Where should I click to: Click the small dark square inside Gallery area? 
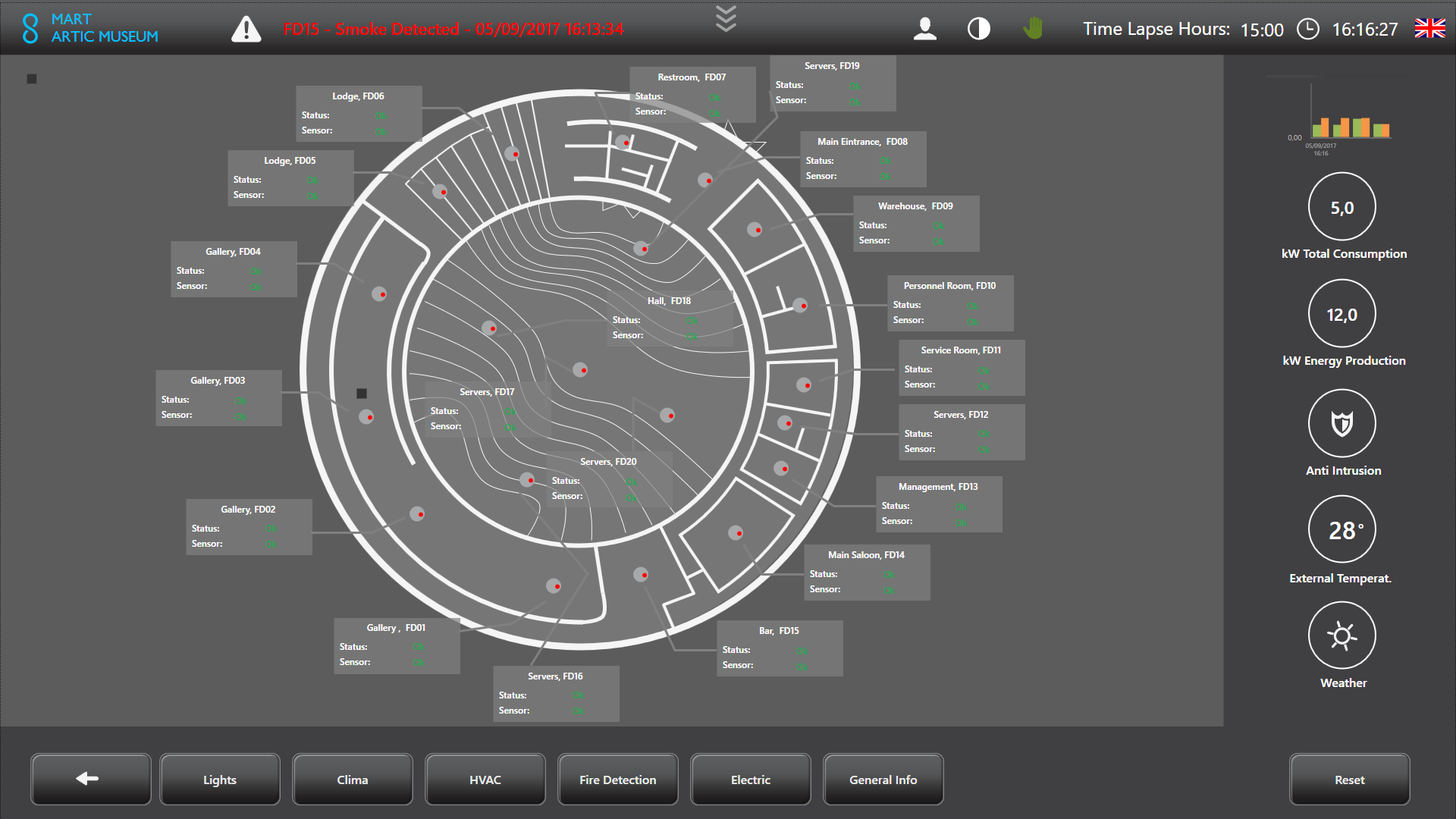362,394
